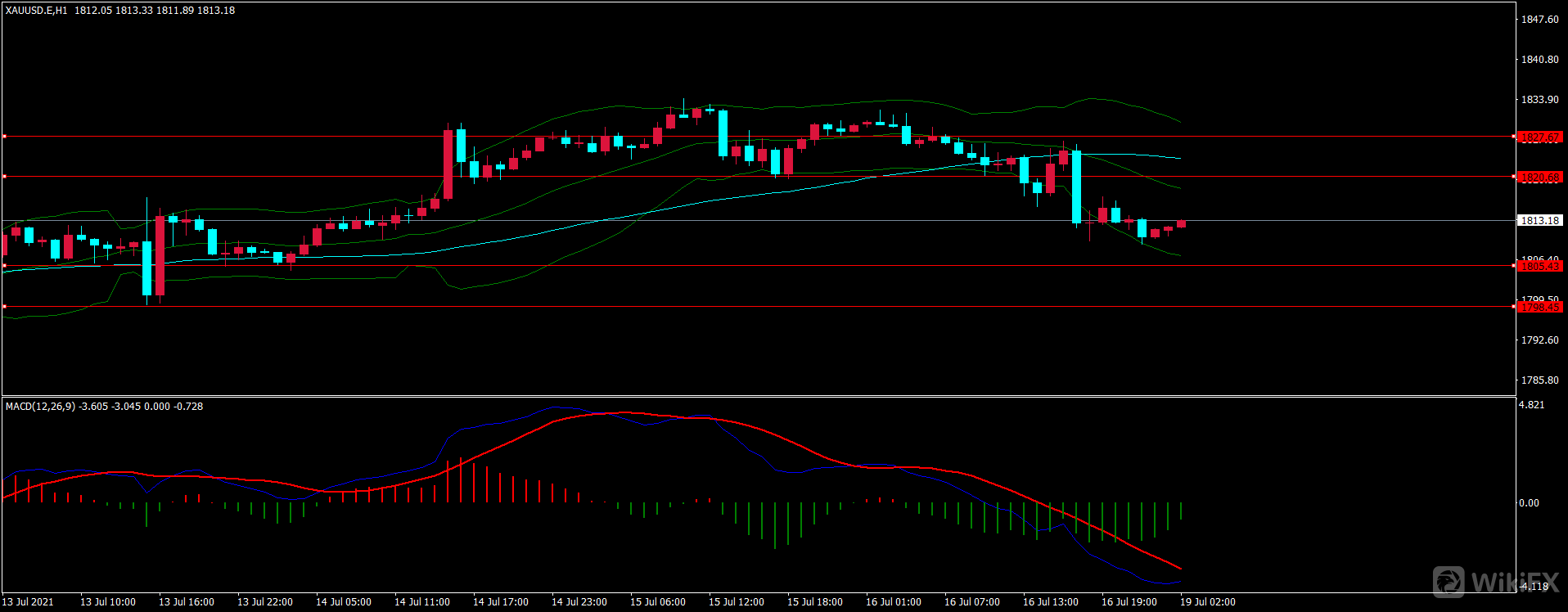Image resolution: width=1568 pixels, height=612 pixels.
Task: Click the MACD(12,26,9) indicator label
Action: pos(41,407)
